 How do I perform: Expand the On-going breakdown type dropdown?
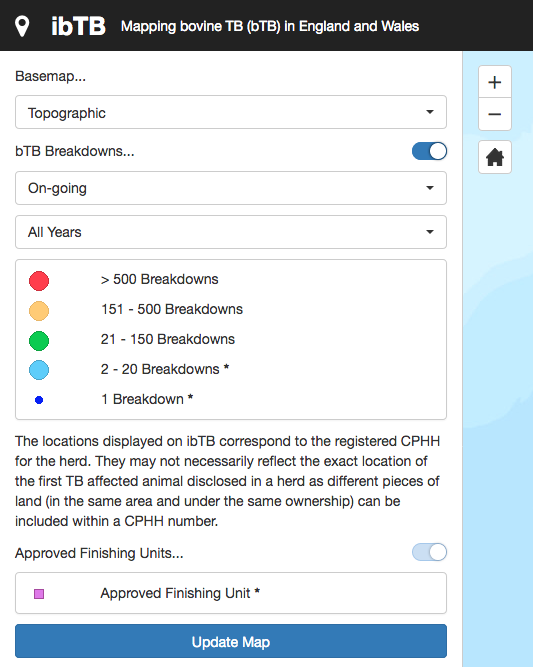point(231,188)
